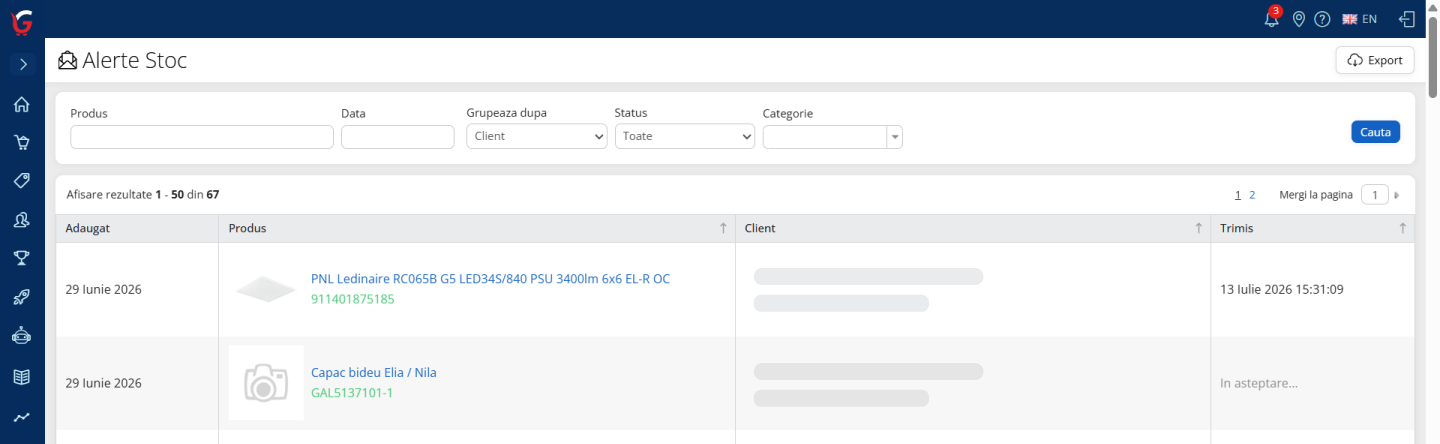Open the help question mark icon

pyautogui.click(x=1322, y=19)
